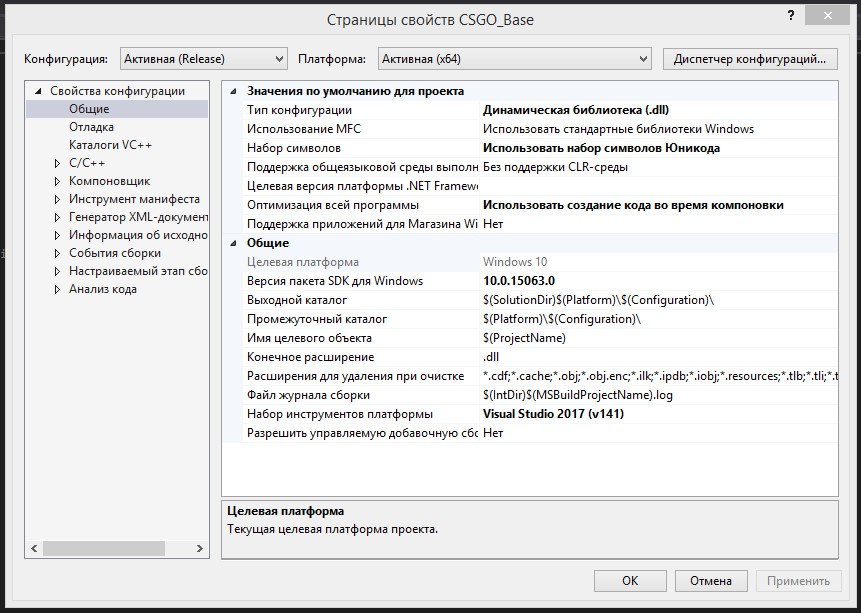
Task: Click the Динамическая библиотека (.dll) value
Action: 575,110
